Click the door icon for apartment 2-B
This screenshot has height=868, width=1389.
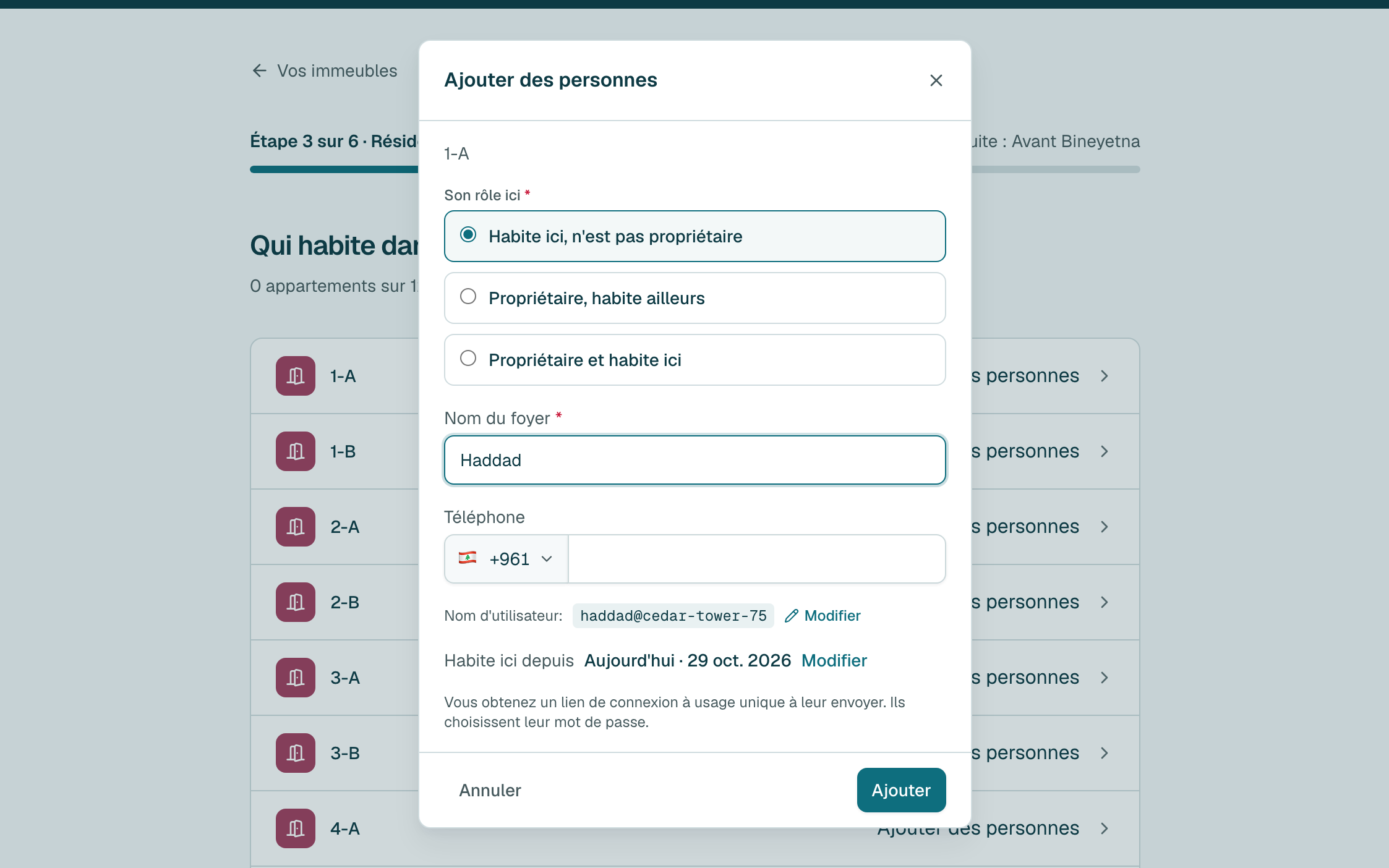tap(296, 602)
